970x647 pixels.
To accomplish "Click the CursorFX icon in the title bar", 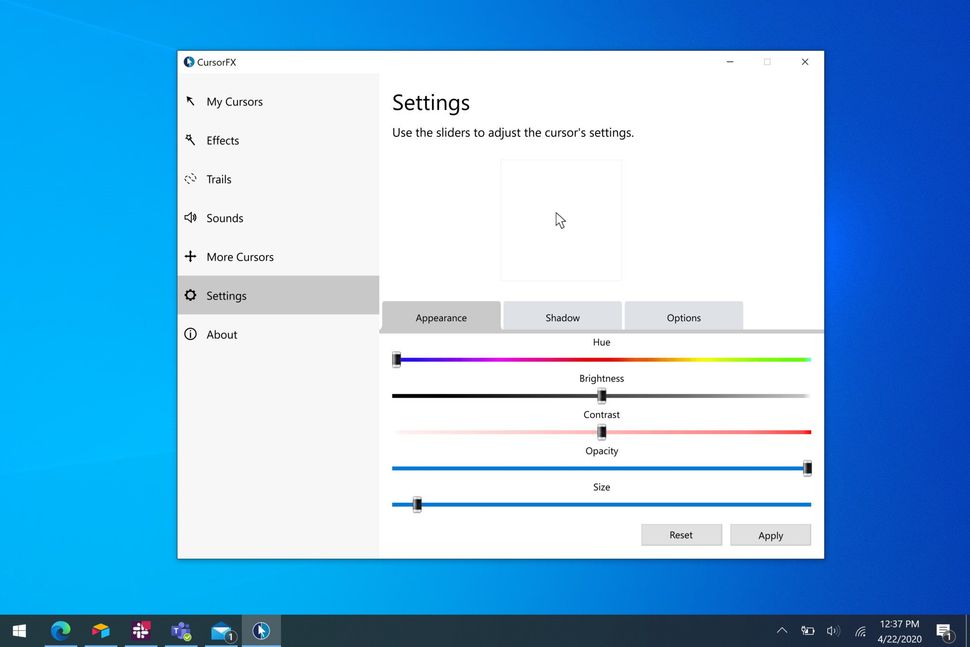I will tap(188, 61).
